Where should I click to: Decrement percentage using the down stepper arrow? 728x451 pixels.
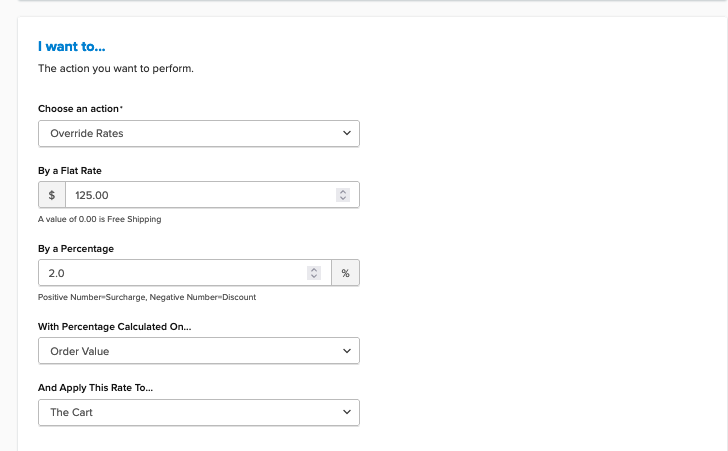314,276
